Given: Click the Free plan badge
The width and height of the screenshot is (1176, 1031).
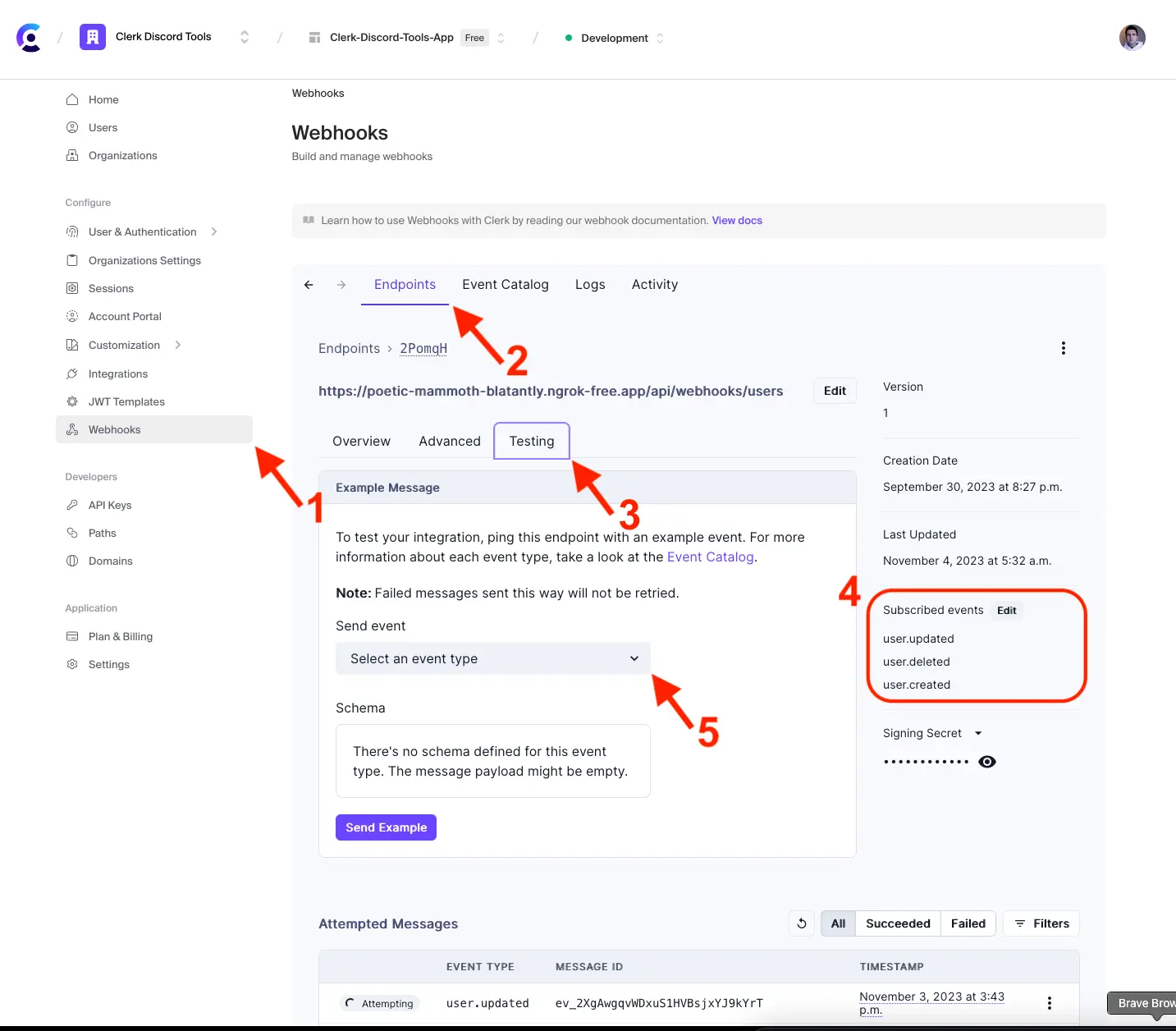Looking at the screenshot, I should click(x=474, y=38).
